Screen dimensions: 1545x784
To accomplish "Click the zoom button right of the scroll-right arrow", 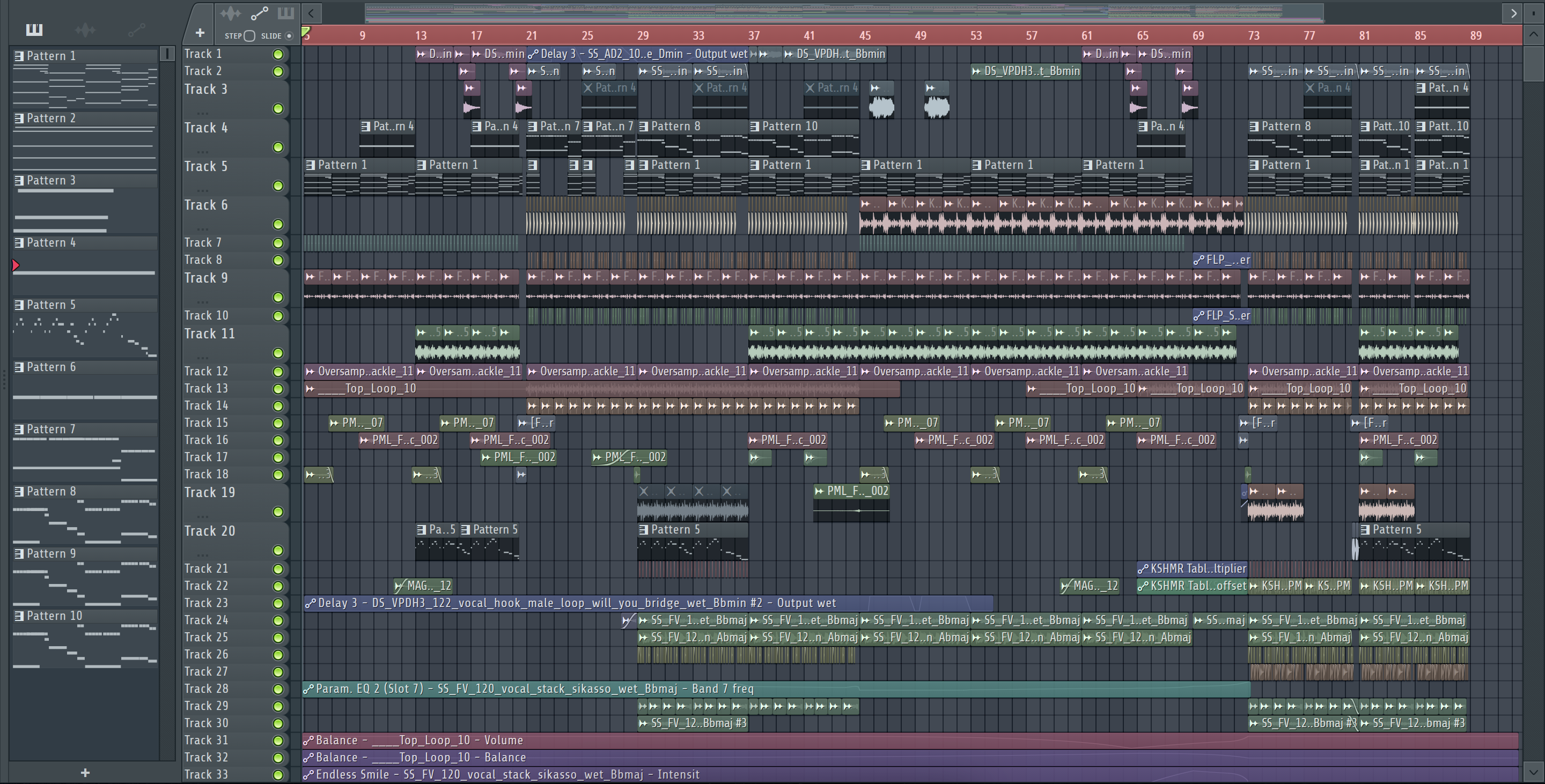I will 1533,12.
